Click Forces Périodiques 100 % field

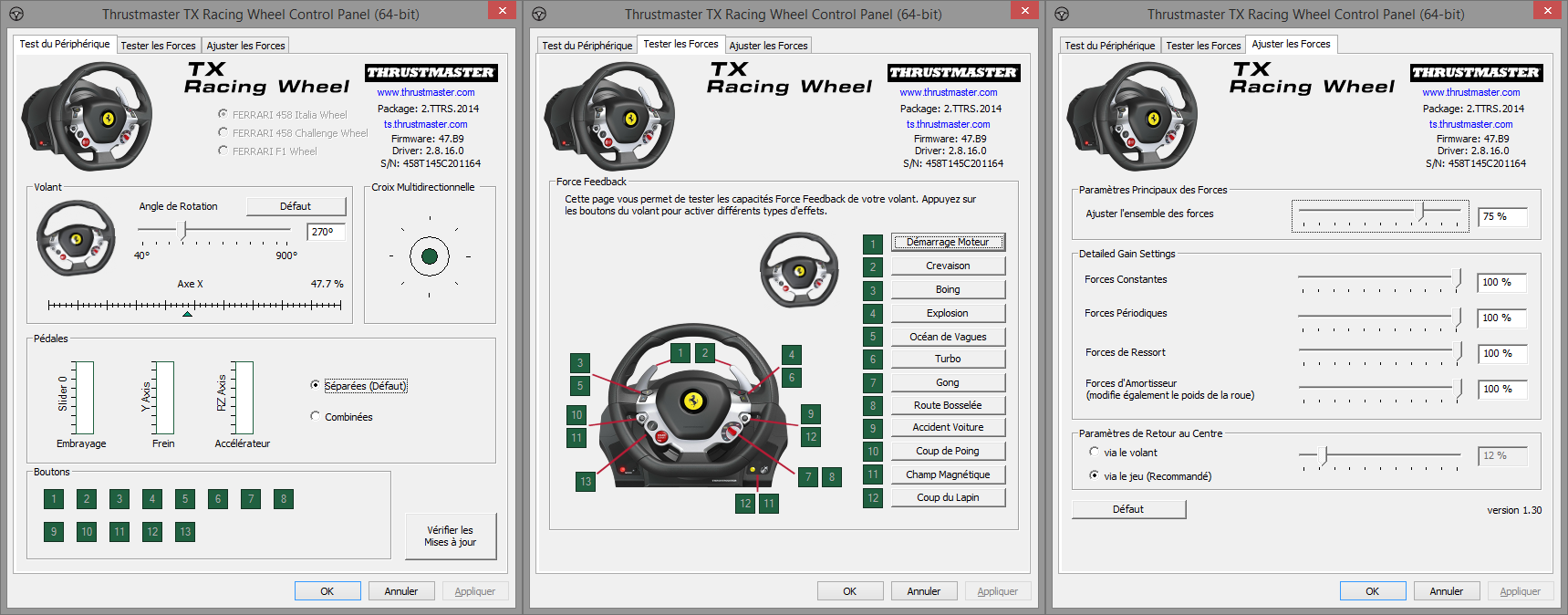[x=1501, y=318]
